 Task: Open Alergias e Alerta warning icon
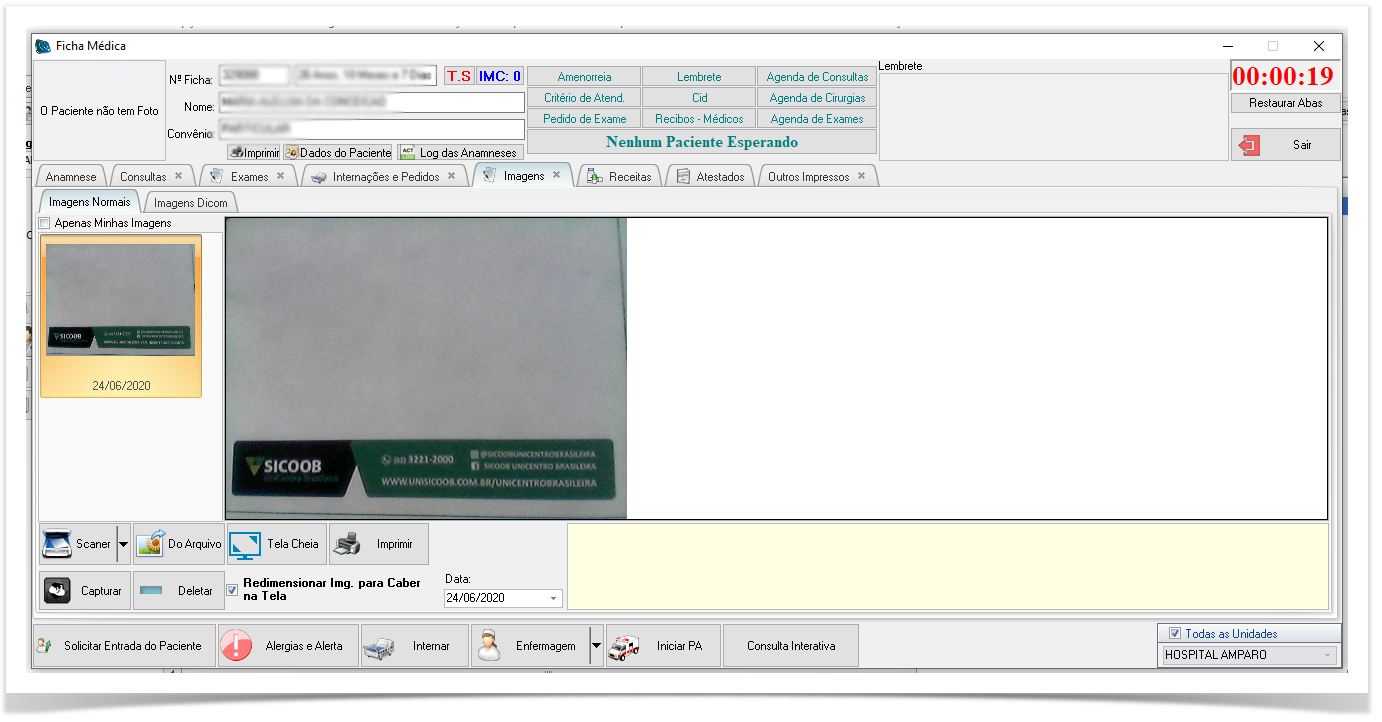point(236,646)
